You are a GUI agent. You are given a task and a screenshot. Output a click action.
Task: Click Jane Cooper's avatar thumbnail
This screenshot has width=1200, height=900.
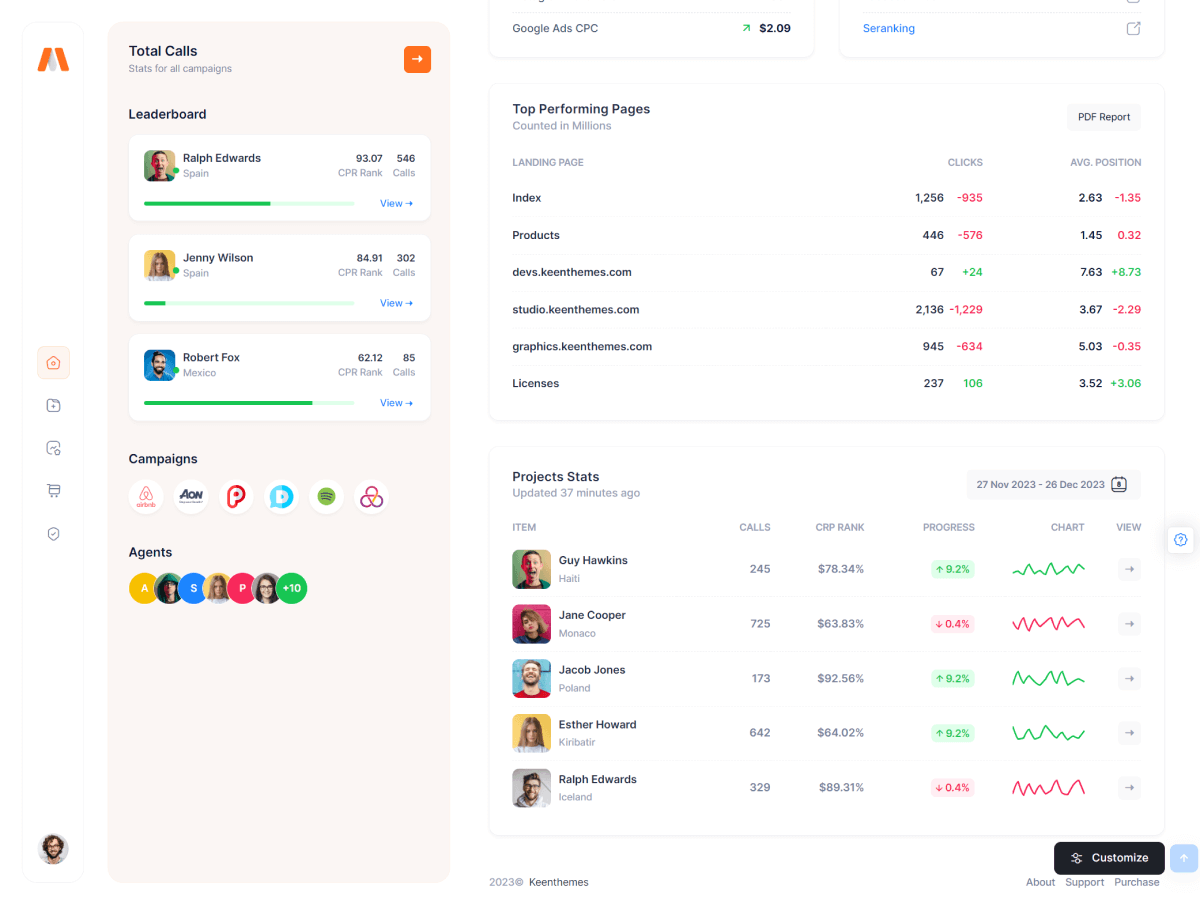click(531, 624)
